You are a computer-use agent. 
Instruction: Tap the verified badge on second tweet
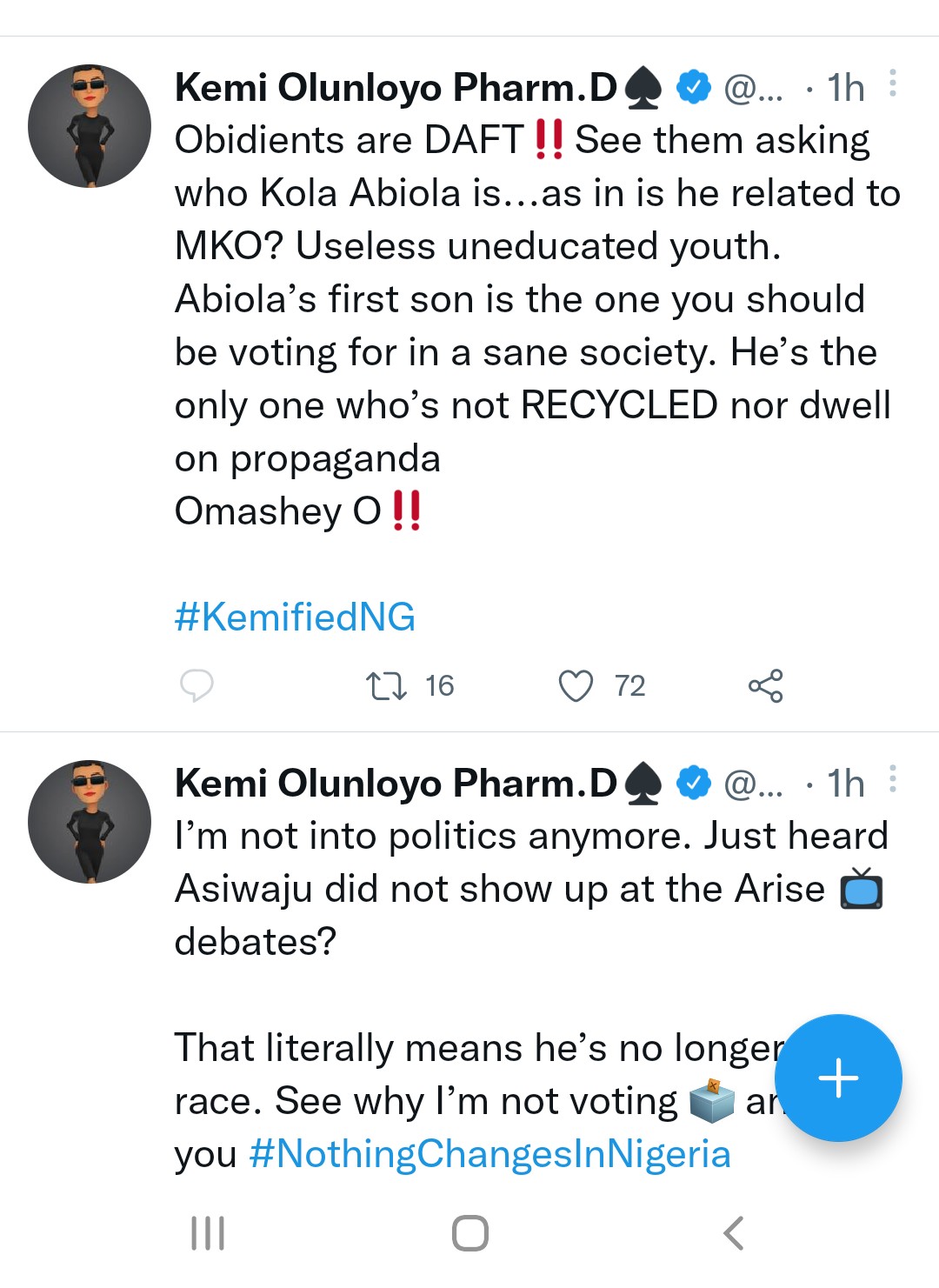[x=694, y=783]
